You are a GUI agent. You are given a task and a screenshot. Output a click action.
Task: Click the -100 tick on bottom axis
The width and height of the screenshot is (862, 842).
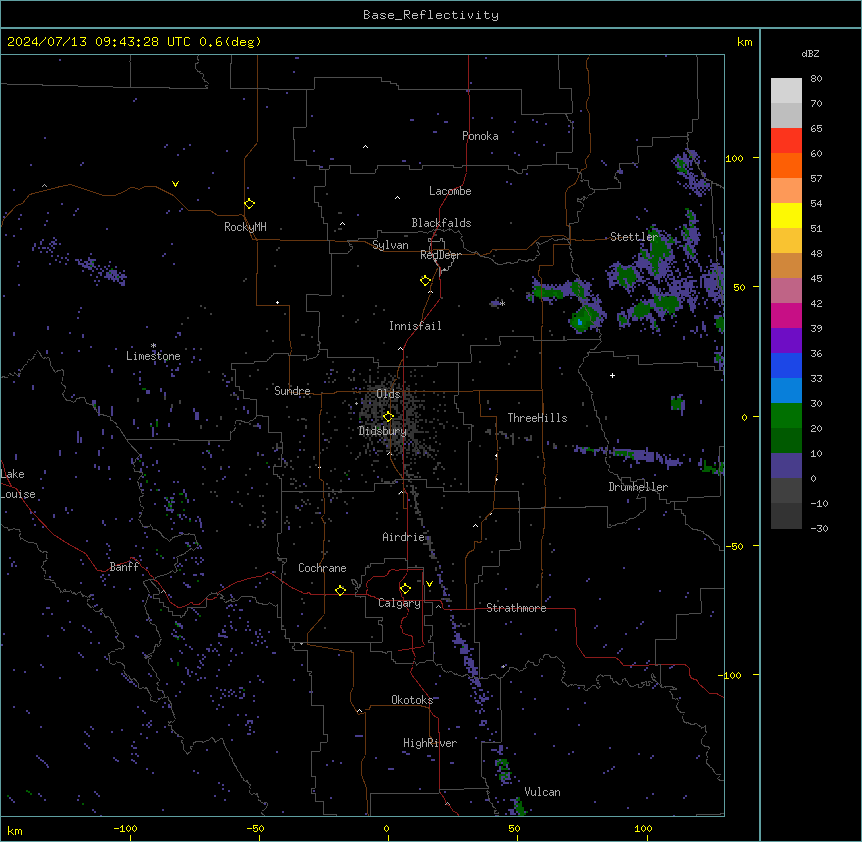coord(125,829)
